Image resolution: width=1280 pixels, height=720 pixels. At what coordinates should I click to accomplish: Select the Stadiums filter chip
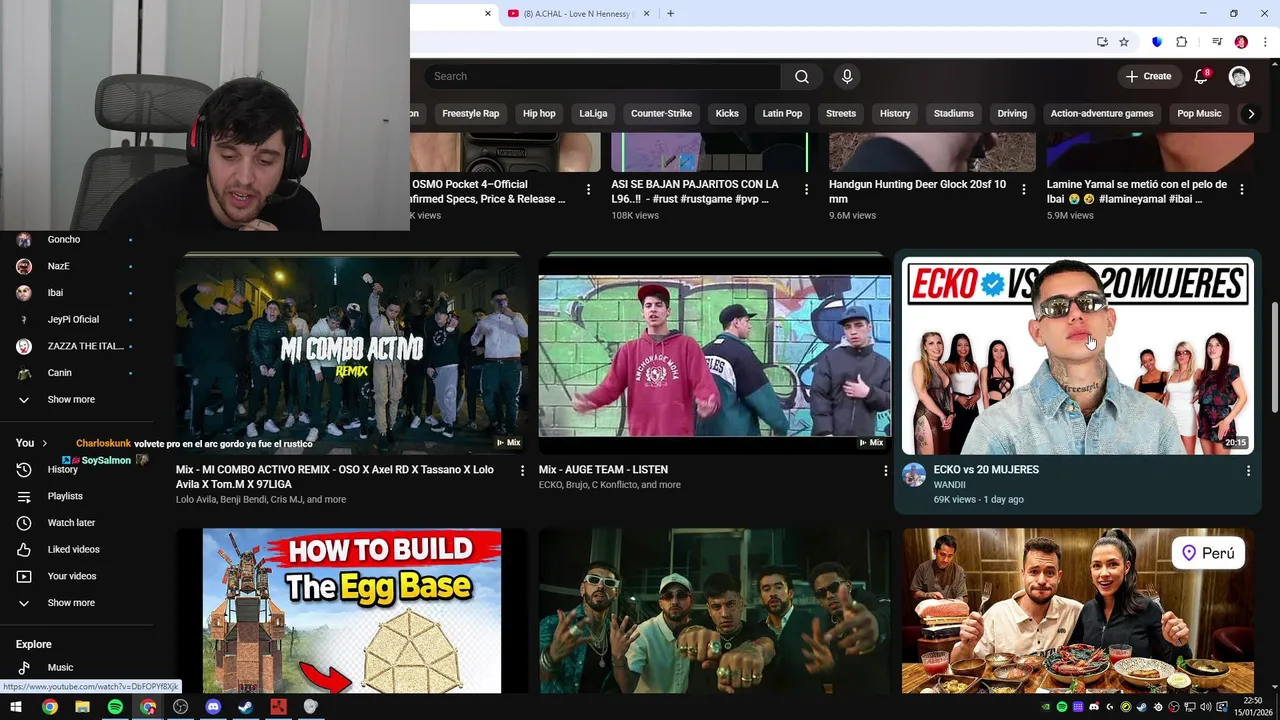click(x=954, y=113)
